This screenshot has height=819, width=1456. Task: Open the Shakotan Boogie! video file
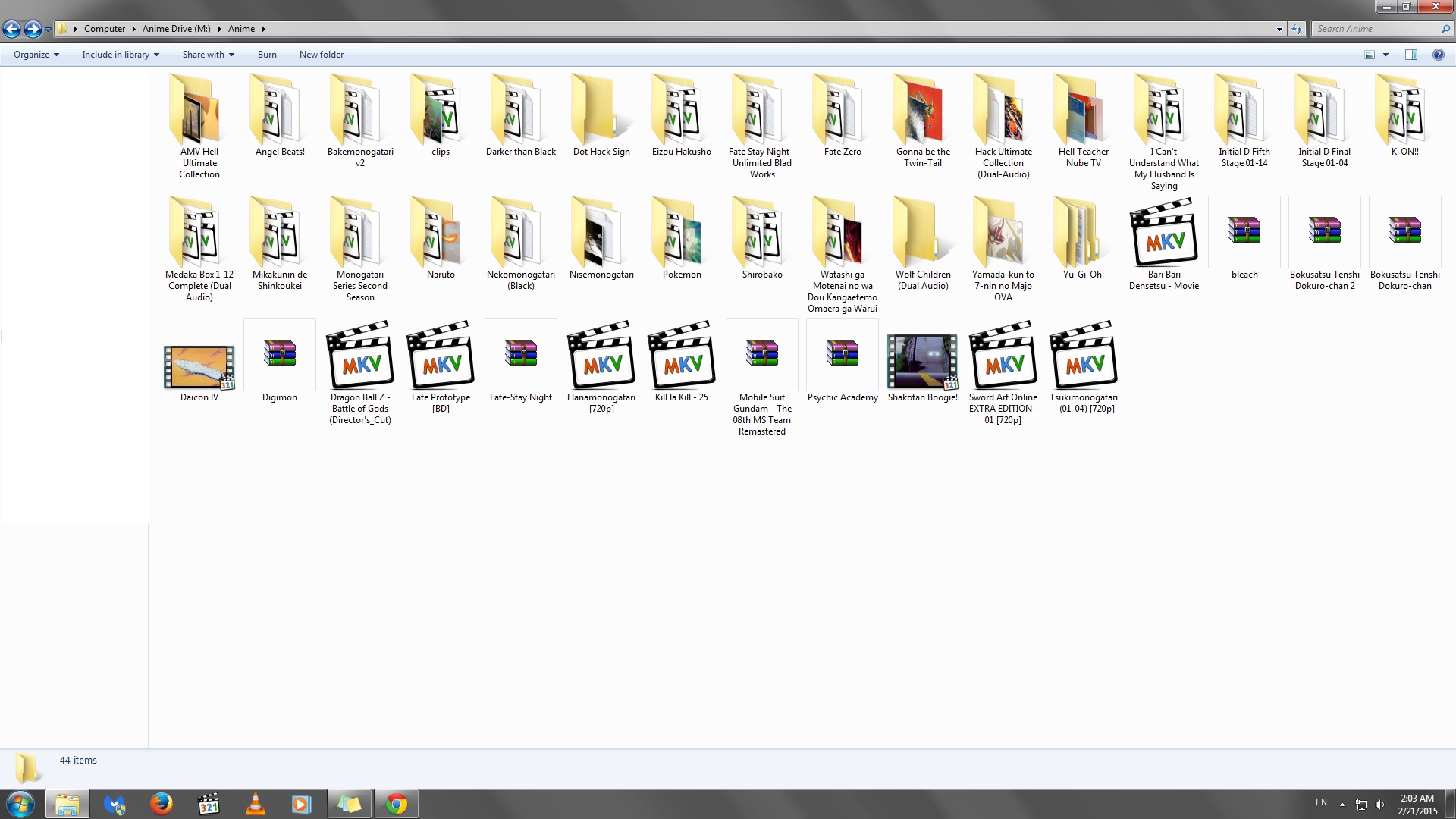(x=922, y=361)
